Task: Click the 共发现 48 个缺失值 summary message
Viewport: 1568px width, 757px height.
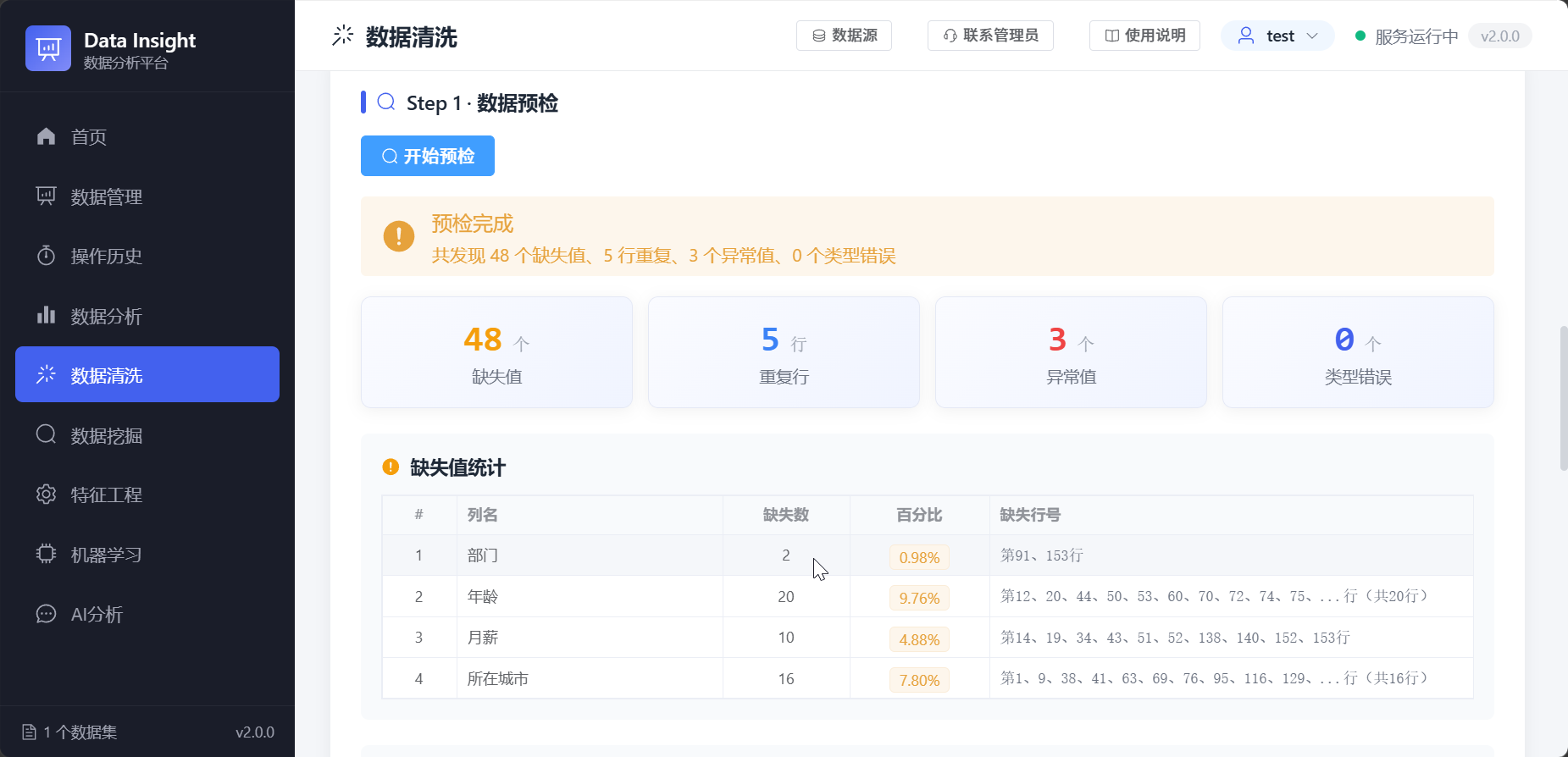Action: click(x=663, y=256)
